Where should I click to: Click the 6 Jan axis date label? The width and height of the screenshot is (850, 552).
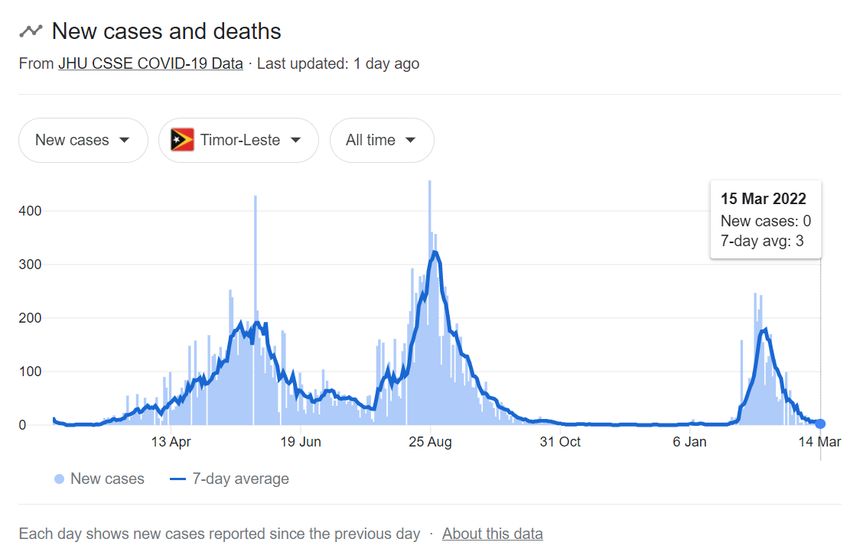690,442
